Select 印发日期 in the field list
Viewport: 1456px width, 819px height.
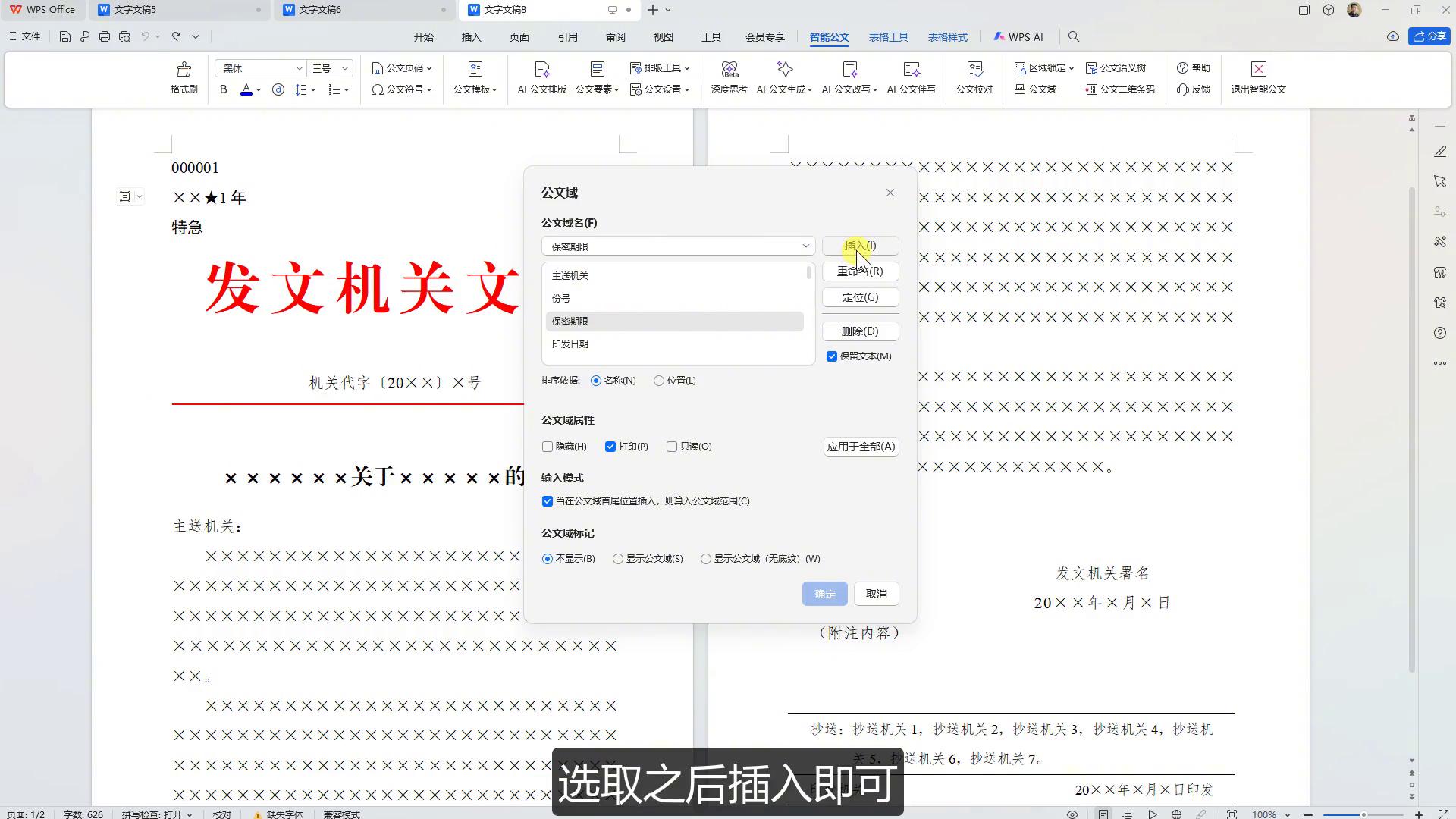pyautogui.click(x=570, y=344)
